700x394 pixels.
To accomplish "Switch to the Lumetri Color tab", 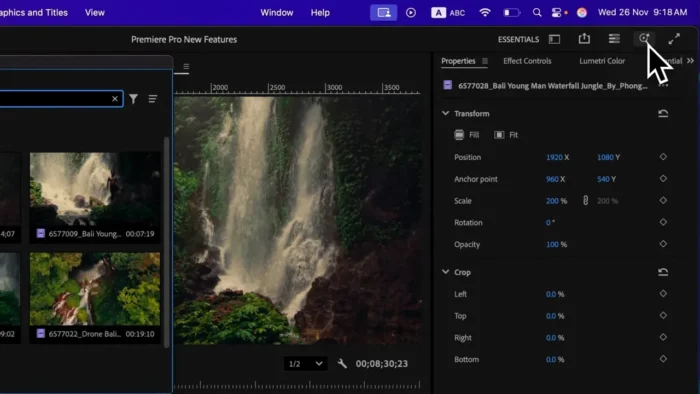I will (x=602, y=61).
